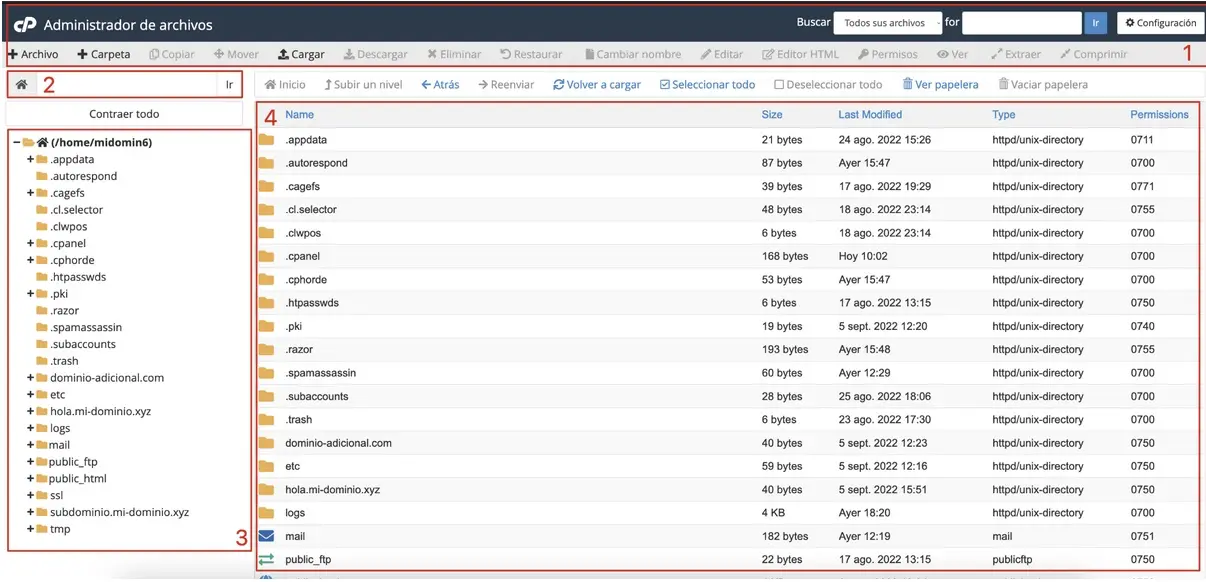Sort by Last Modified column header
Image resolution: width=1206 pixels, height=582 pixels.
click(x=870, y=115)
